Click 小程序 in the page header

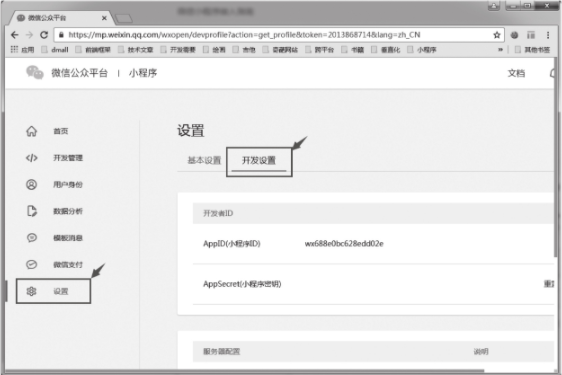tap(143, 73)
